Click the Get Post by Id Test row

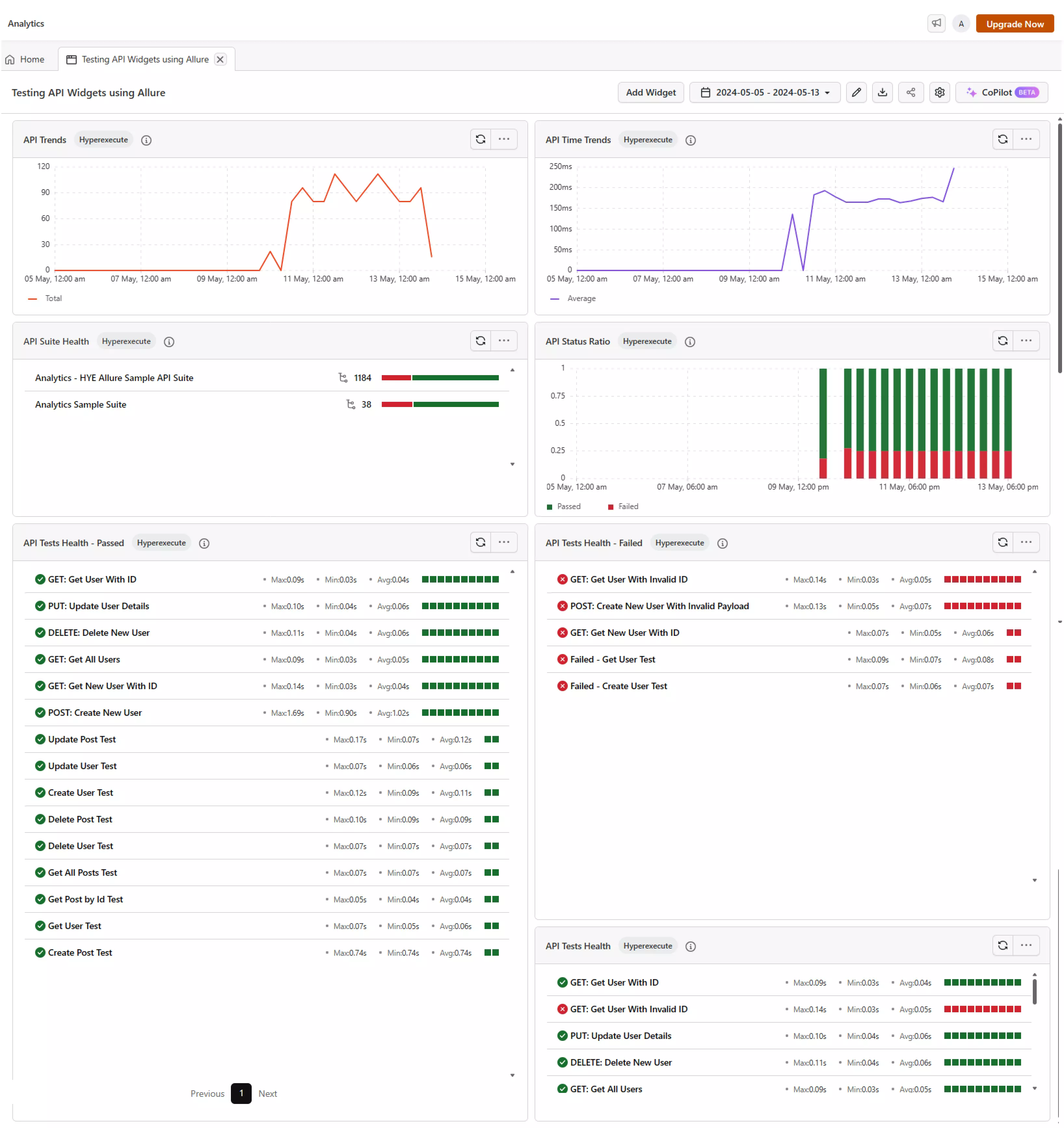tap(266, 899)
